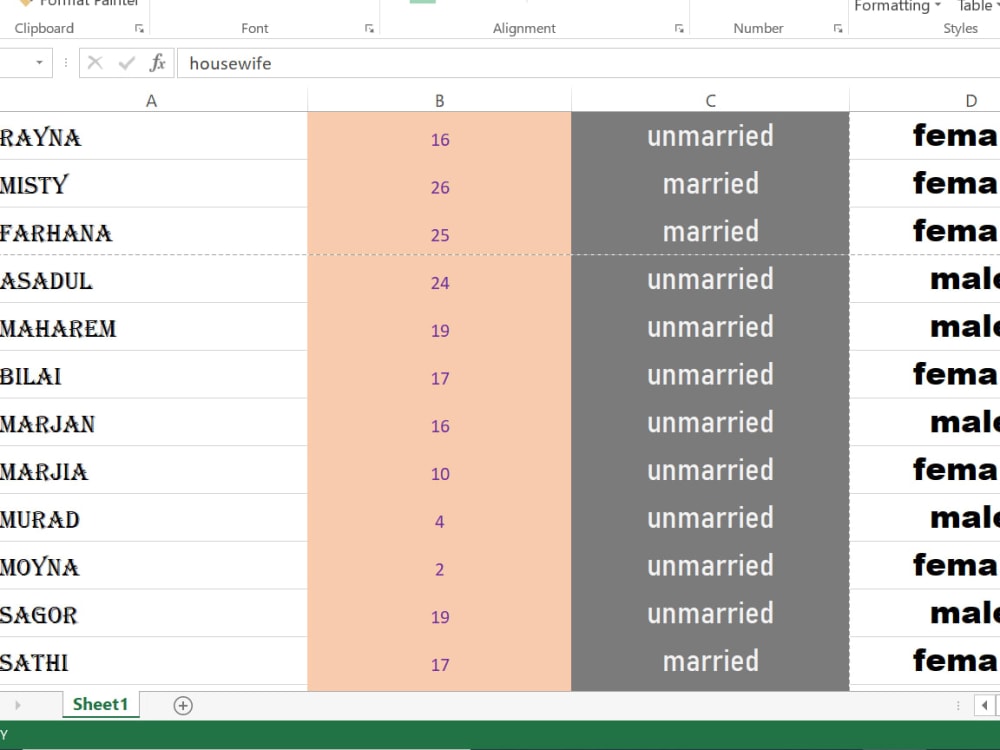Select age cell 26 in MISTY row
This screenshot has width=1000, height=750.
[x=439, y=184]
